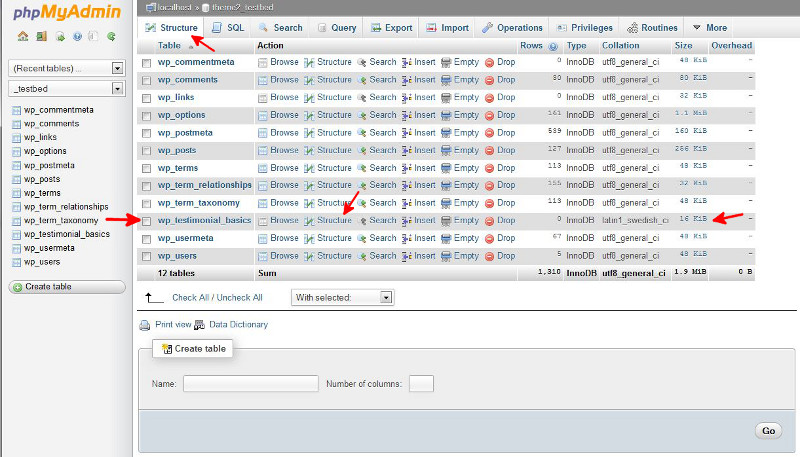Switch to the Privileges tab

[x=585, y=28]
